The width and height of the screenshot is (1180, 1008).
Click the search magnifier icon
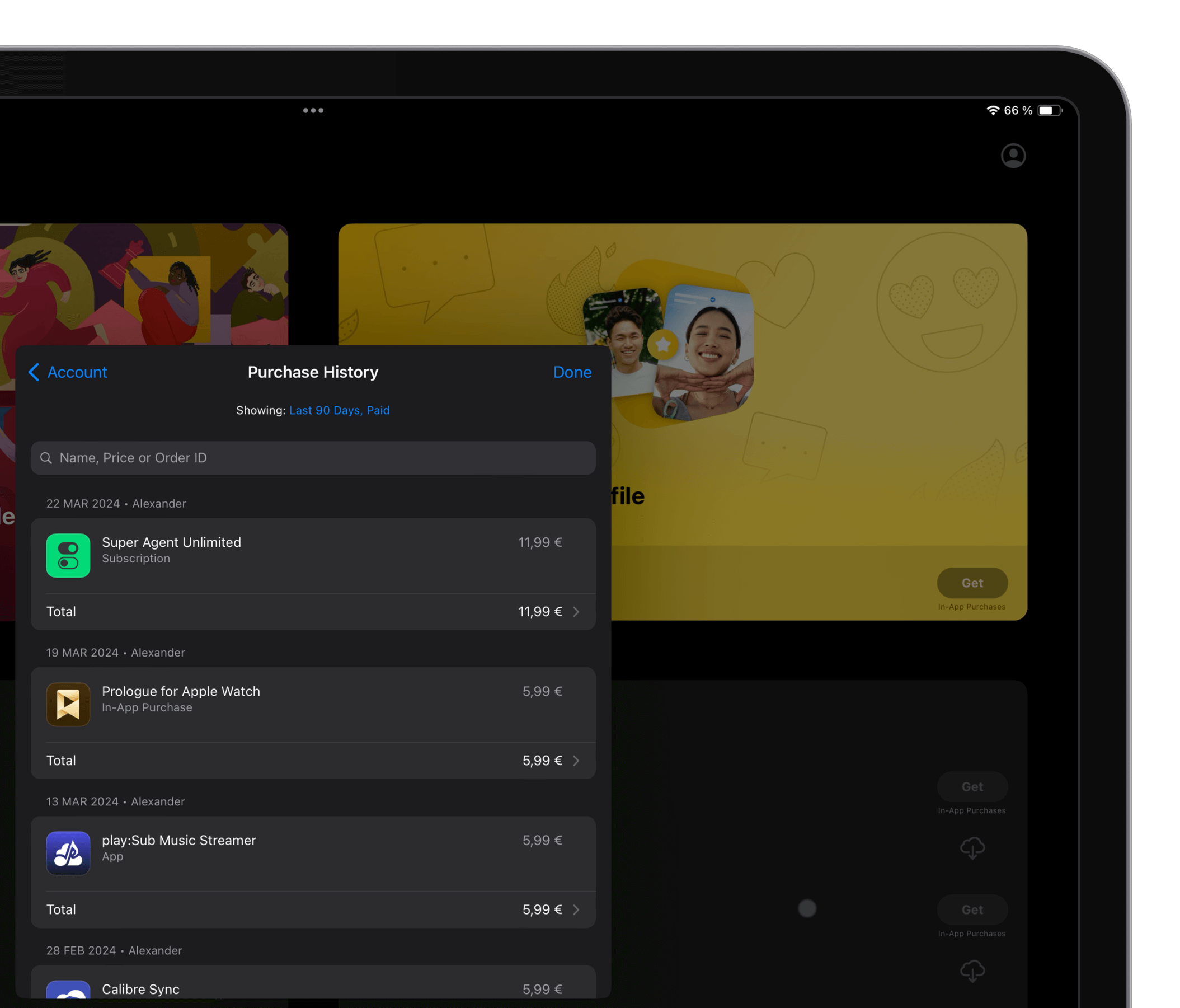46,458
